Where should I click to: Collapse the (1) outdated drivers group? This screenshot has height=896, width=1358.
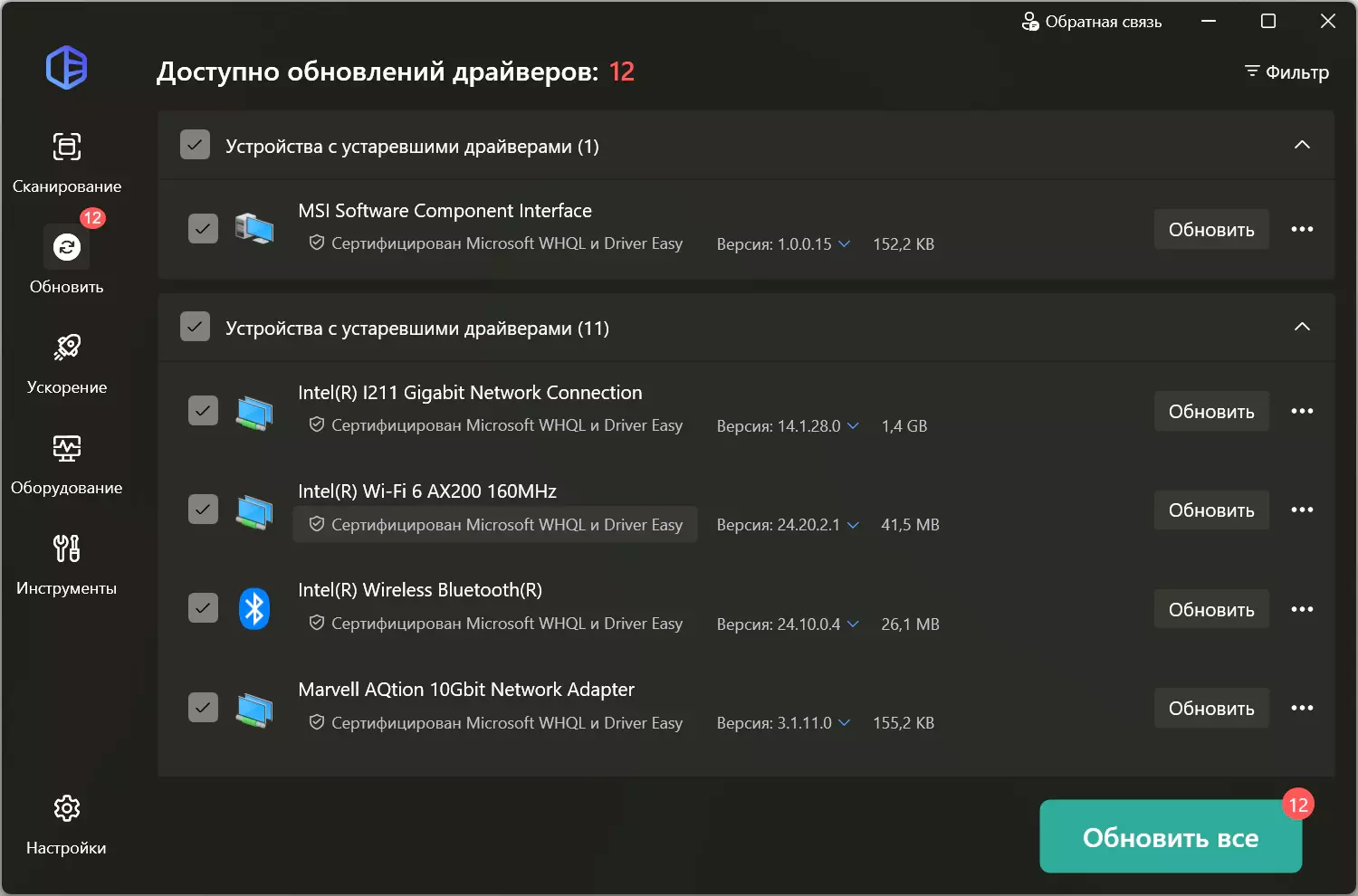(x=1302, y=145)
